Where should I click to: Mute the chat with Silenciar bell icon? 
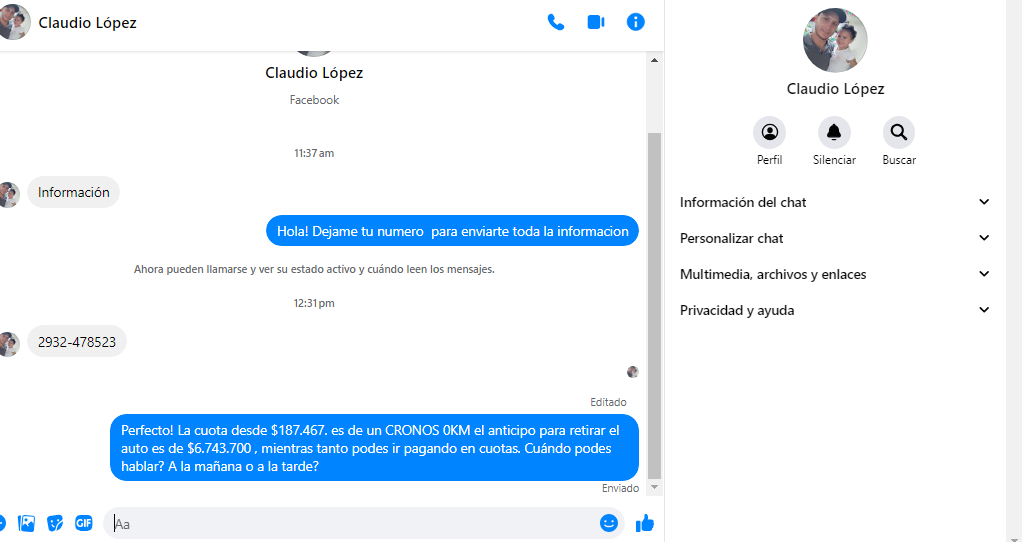[834, 132]
